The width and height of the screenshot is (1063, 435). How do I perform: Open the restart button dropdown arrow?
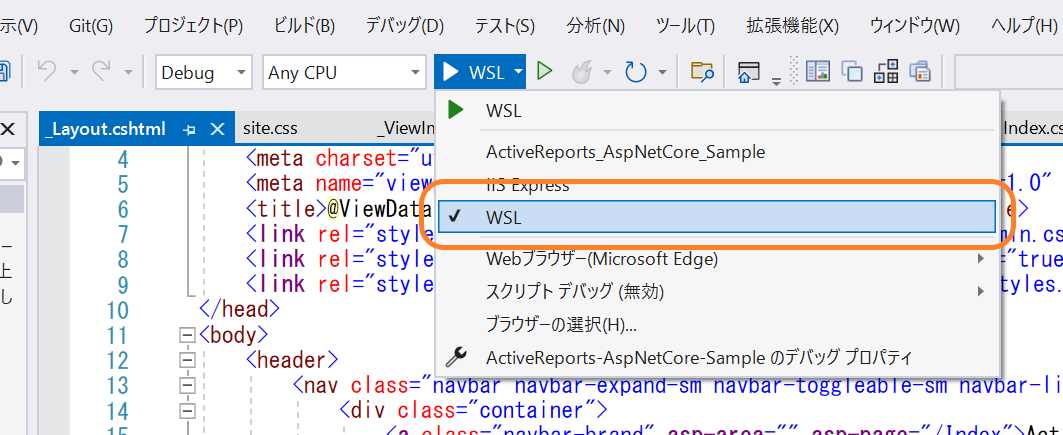tap(662, 72)
